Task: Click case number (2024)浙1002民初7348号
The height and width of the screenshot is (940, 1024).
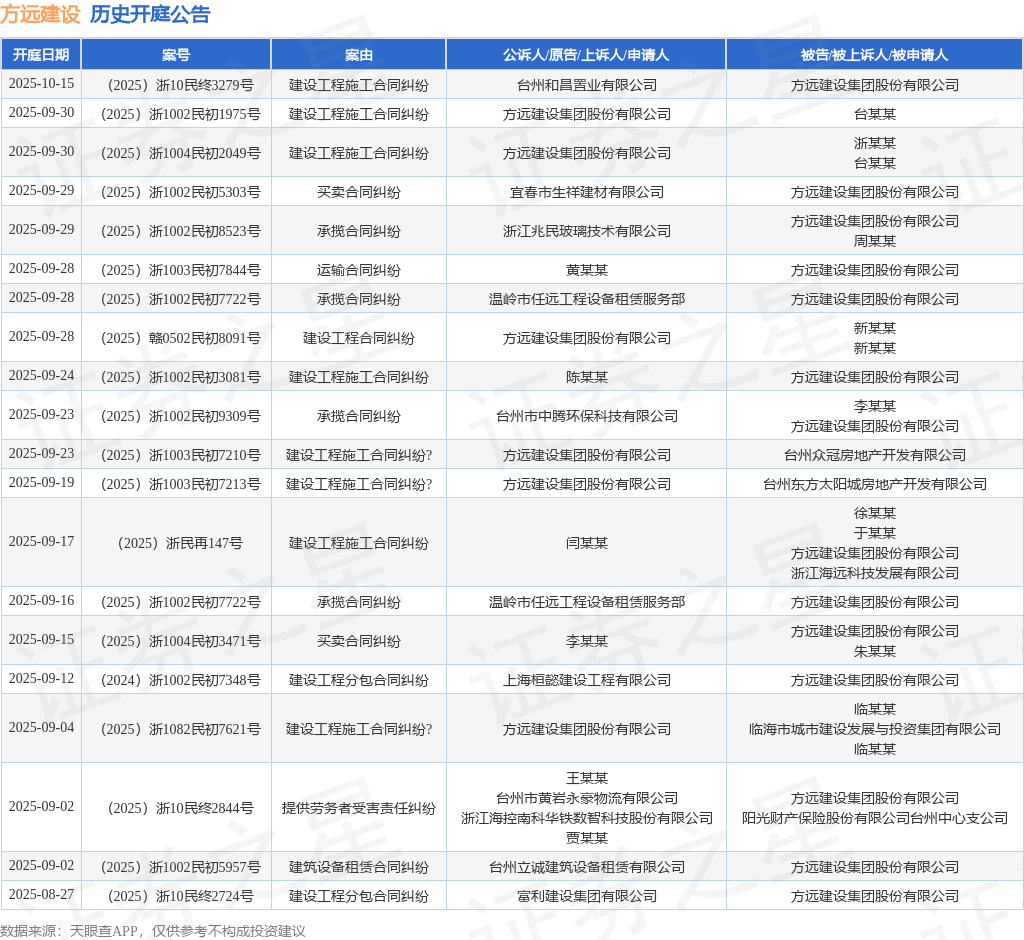Action: [180, 680]
